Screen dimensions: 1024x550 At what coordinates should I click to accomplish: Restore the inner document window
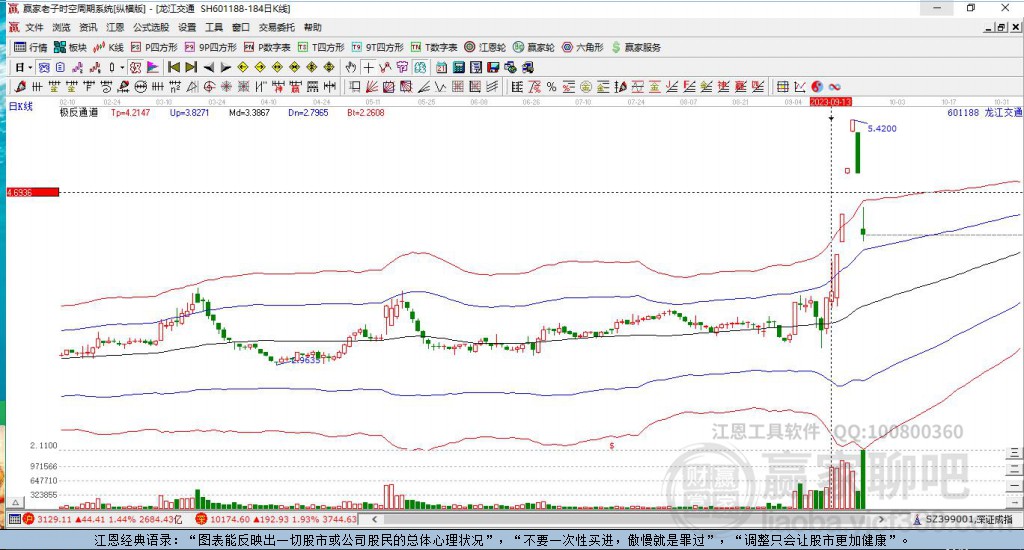[x=1001, y=27]
